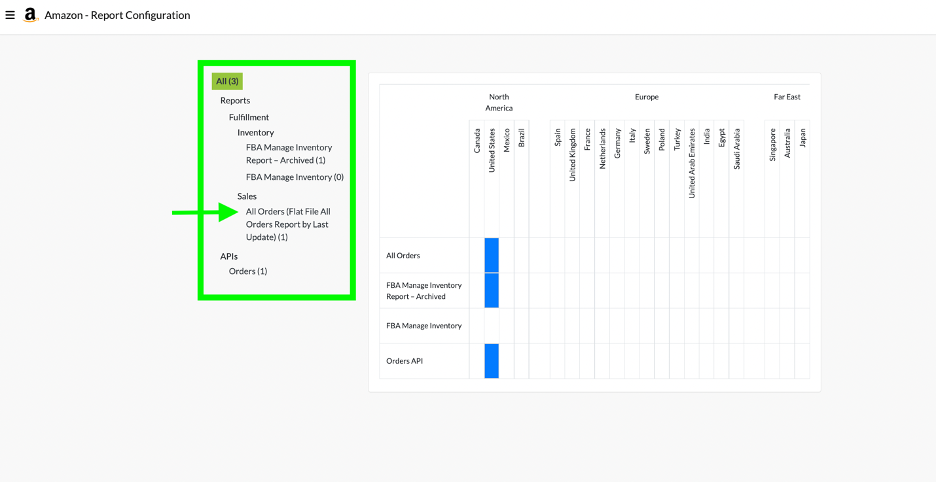Toggle Orders API cell for Japan
Screen dimensions: 936x482
[802, 361]
